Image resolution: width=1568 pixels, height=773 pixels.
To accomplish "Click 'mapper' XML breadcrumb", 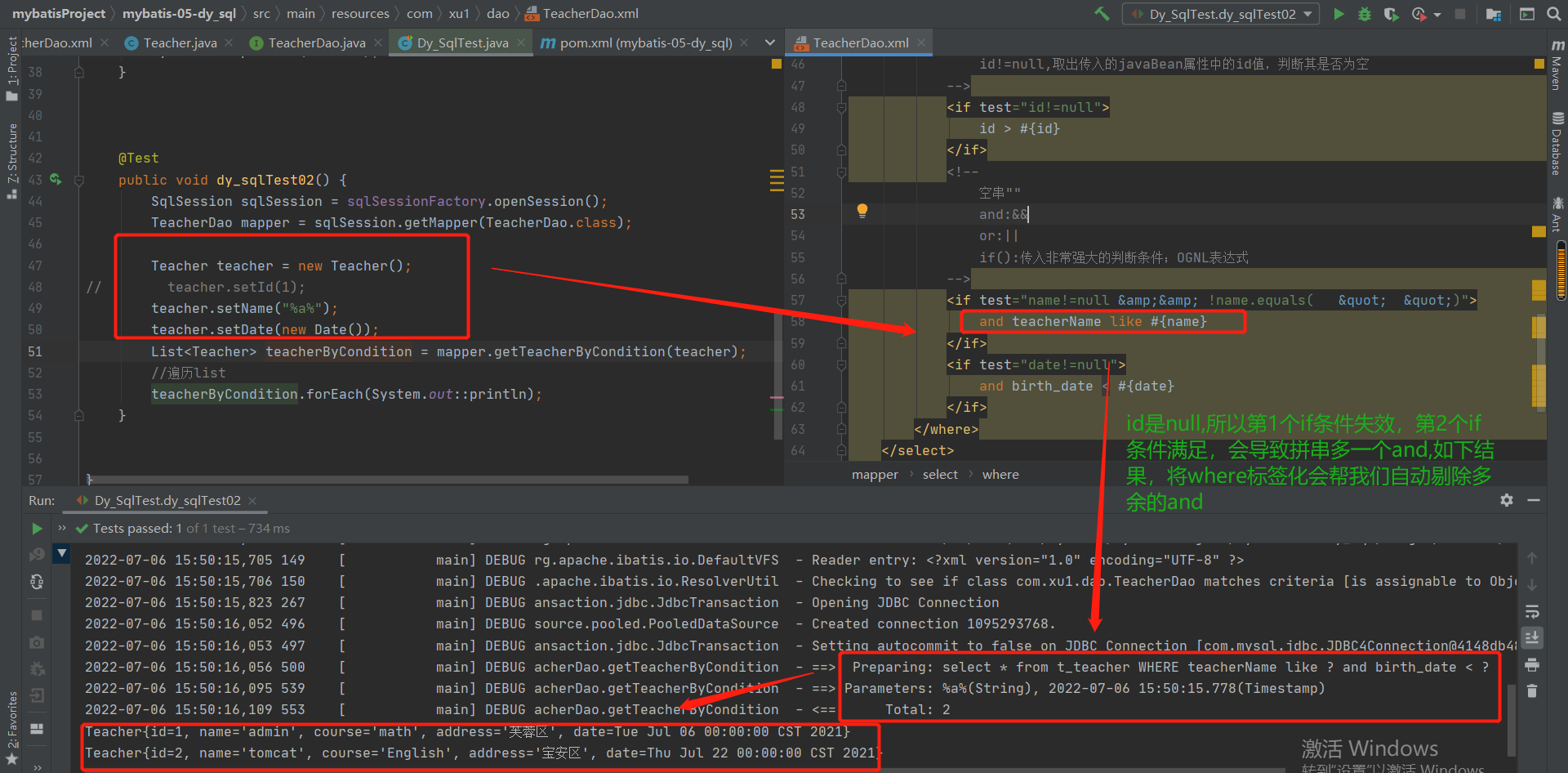I will tap(875, 475).
